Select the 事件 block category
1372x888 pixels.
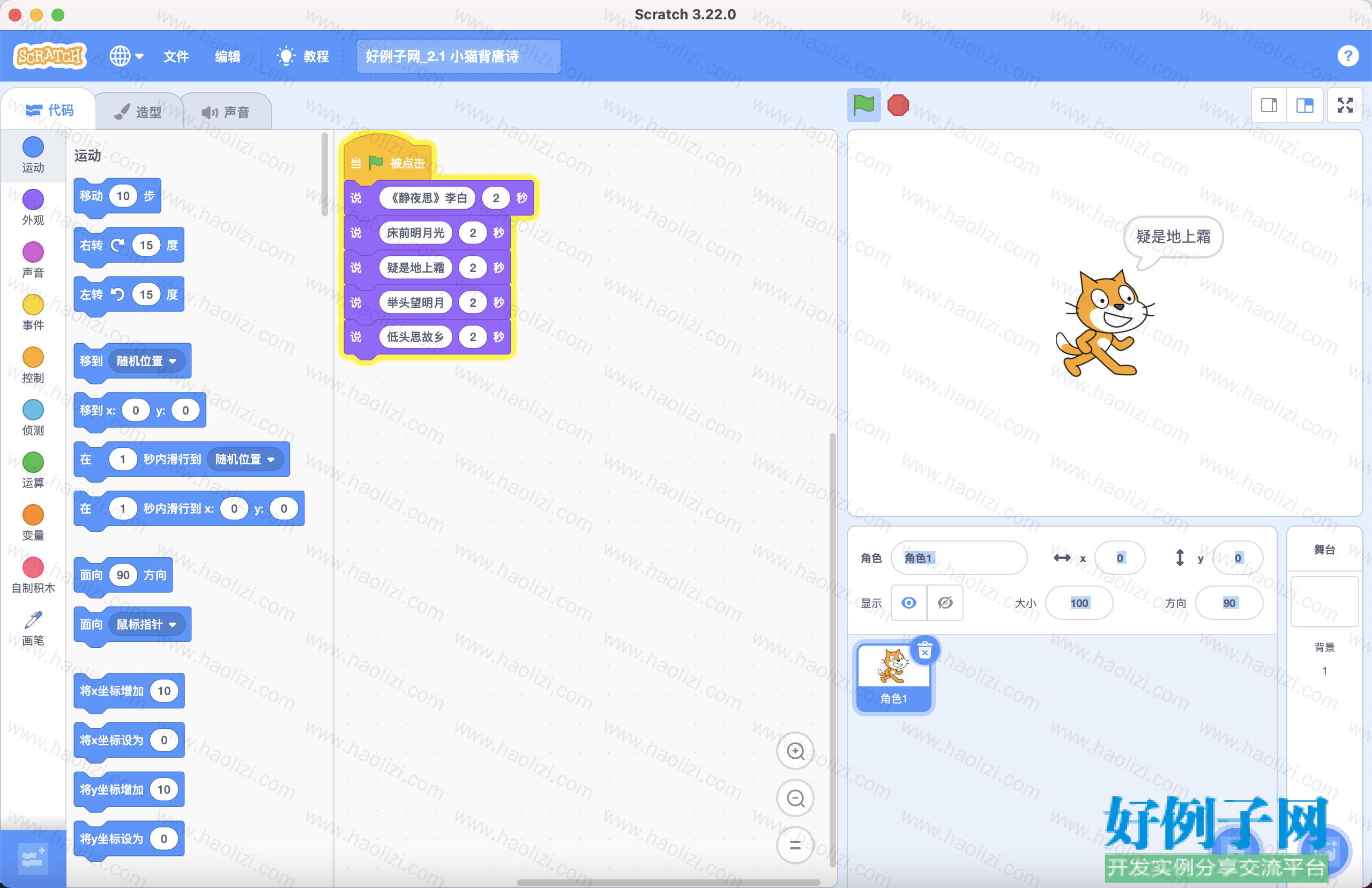tap(33, 312)
